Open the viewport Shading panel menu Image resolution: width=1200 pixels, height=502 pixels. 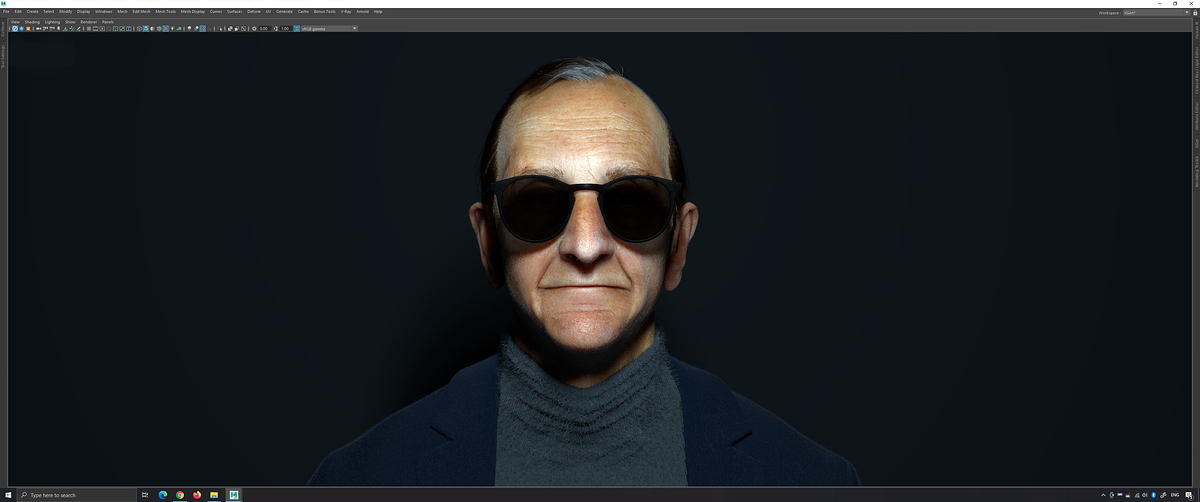pos(32,21)
